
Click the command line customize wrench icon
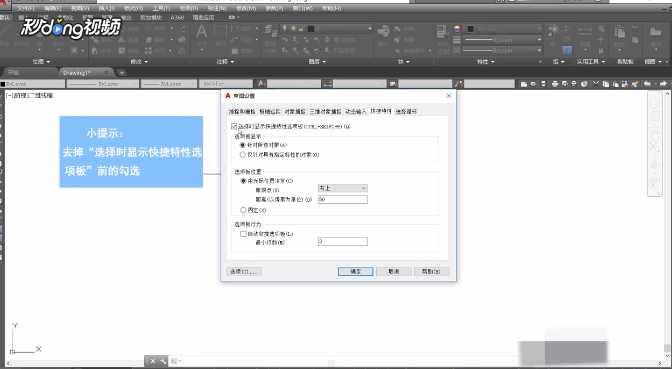163,361
